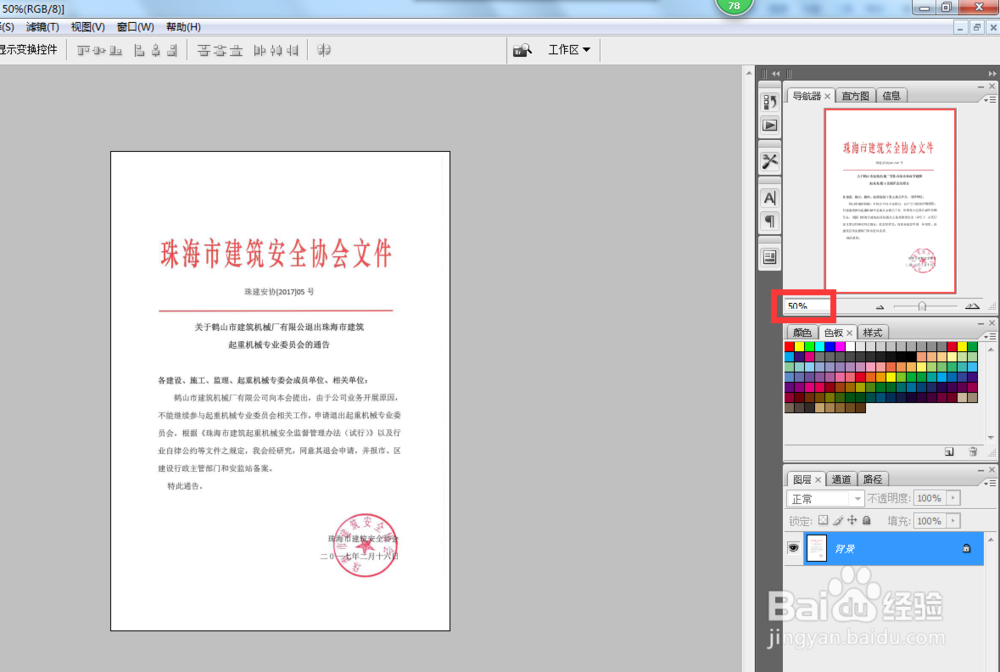
Task: Click the distribute vertical centers icon
Action: (x=220, y=50)
